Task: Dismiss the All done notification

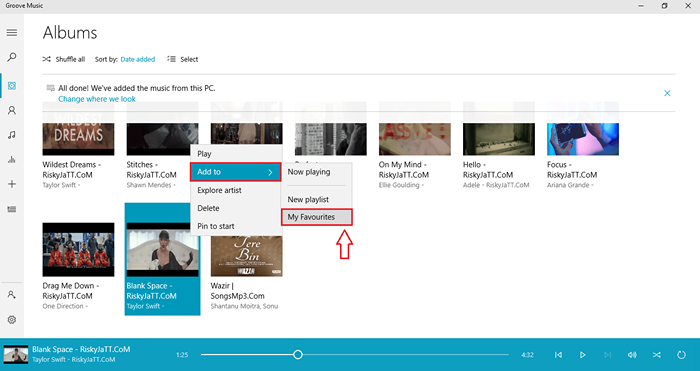Action: [x=667, y=93]
